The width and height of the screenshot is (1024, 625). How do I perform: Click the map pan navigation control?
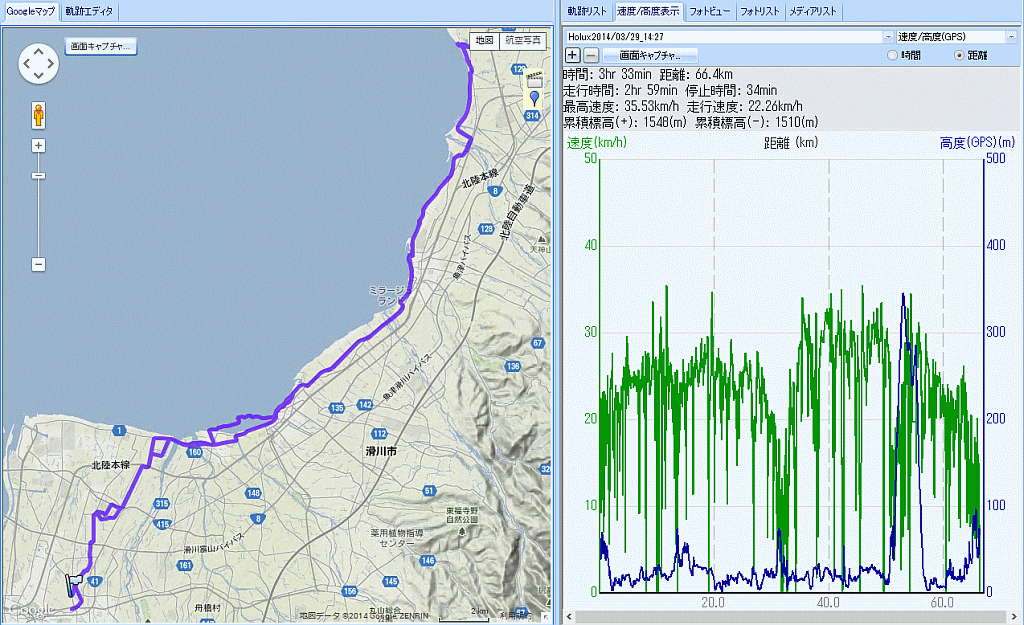39,63
